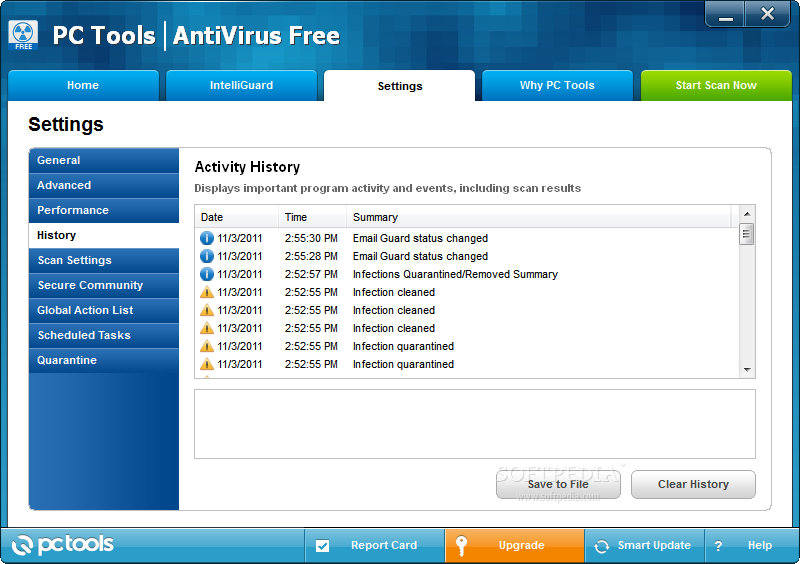
Task: Click the empty details box below history list
Action: coord(474,424)
